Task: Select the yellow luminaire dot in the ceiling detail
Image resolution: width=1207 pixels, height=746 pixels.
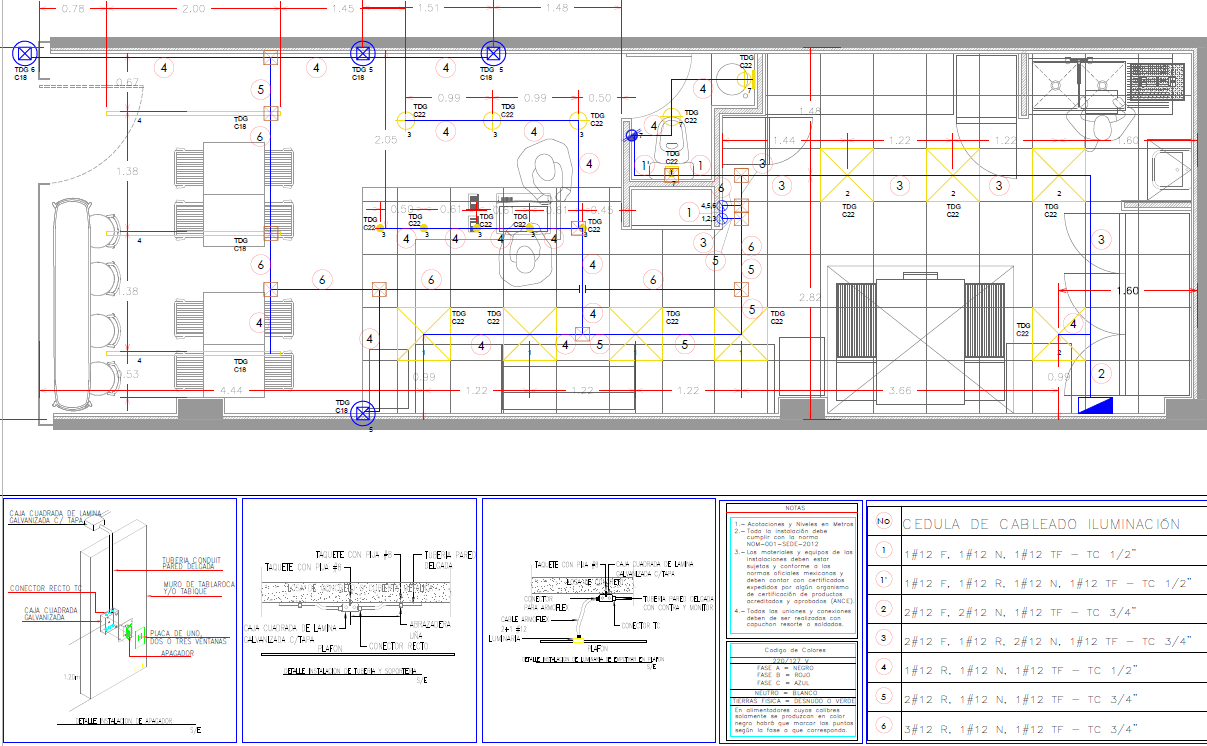Action: click(578, 638)
